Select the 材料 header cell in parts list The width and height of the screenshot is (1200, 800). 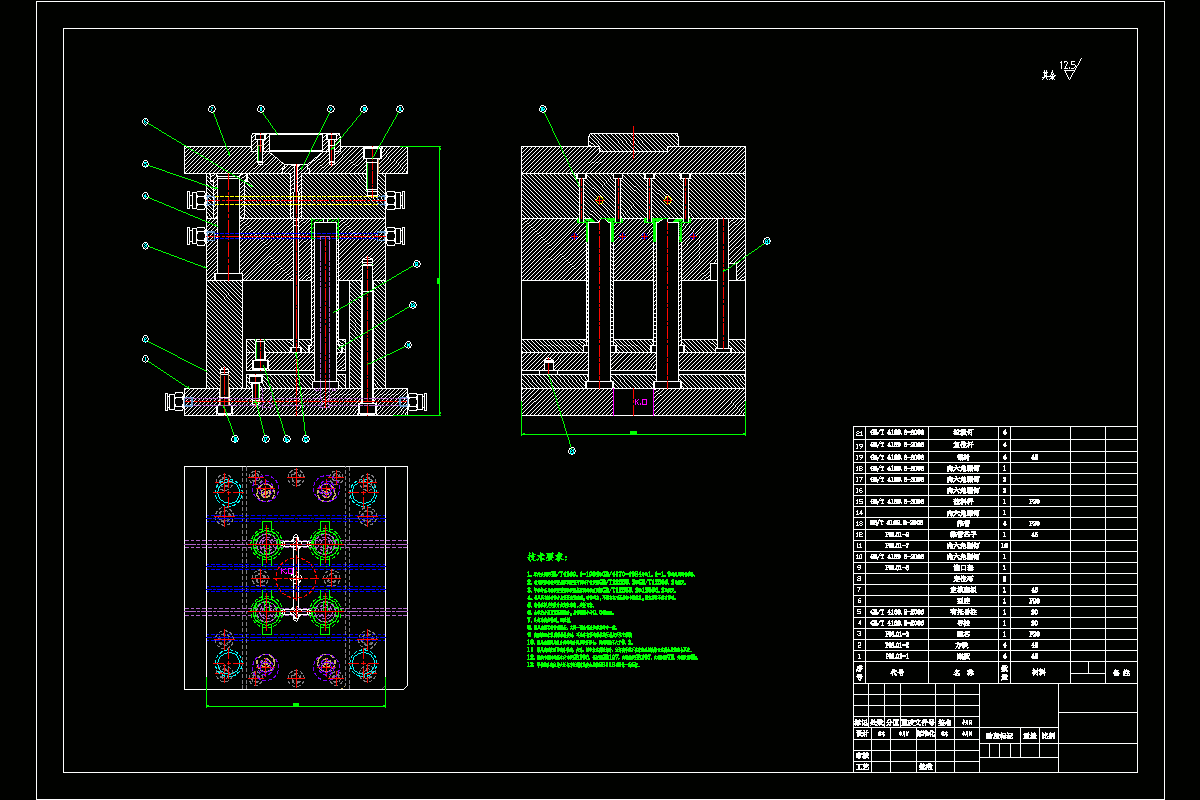click(x=1039, y=673)
